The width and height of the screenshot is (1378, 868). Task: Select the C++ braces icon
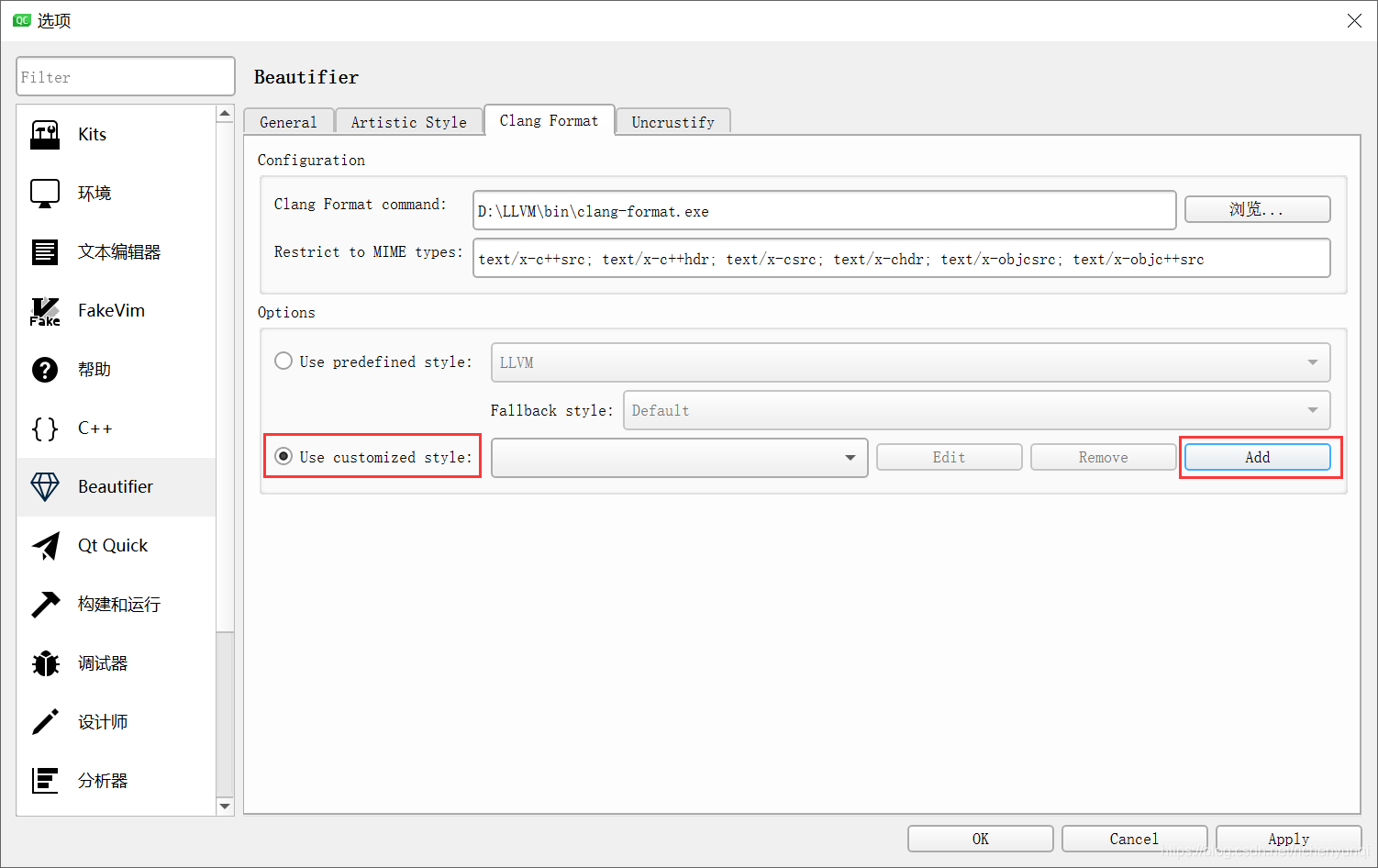45,428
